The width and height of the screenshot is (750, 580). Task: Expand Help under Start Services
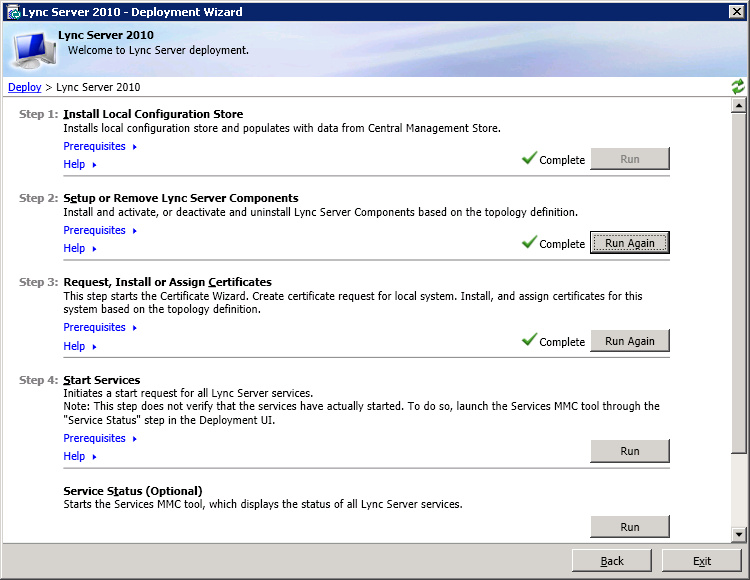[x=80, y=456]
